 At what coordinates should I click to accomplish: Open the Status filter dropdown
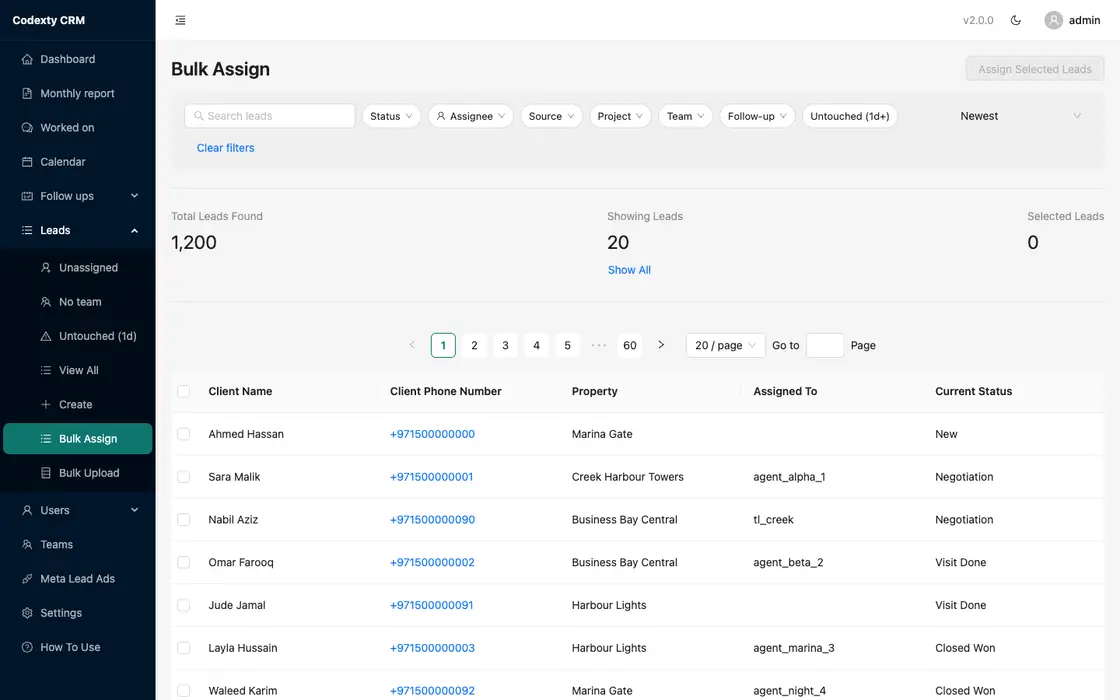click(391, 116)
